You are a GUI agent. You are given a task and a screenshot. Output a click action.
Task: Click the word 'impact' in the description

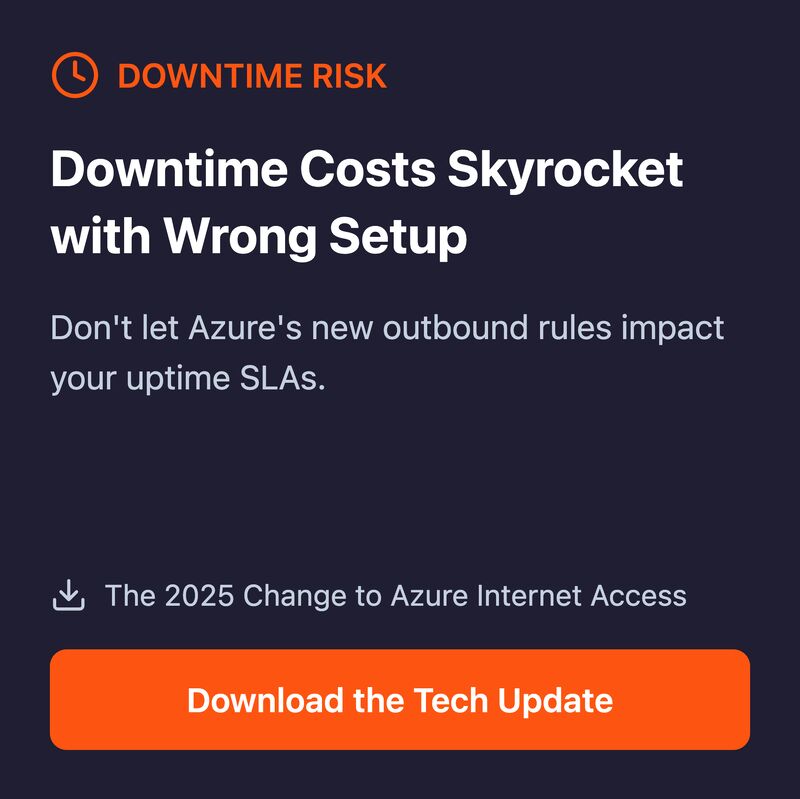[x=672, y=329]
